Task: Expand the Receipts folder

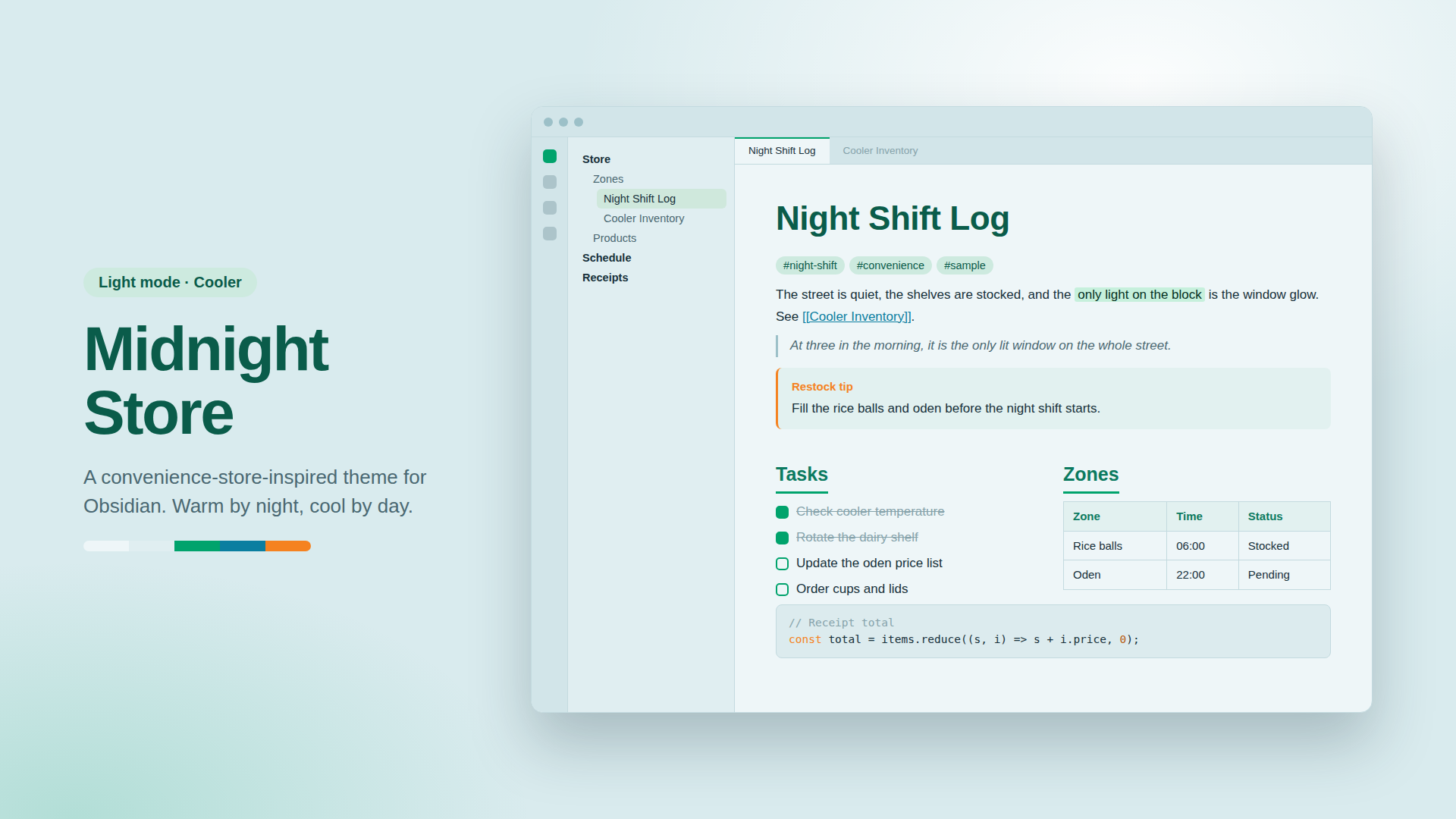Action: [605, 278]
